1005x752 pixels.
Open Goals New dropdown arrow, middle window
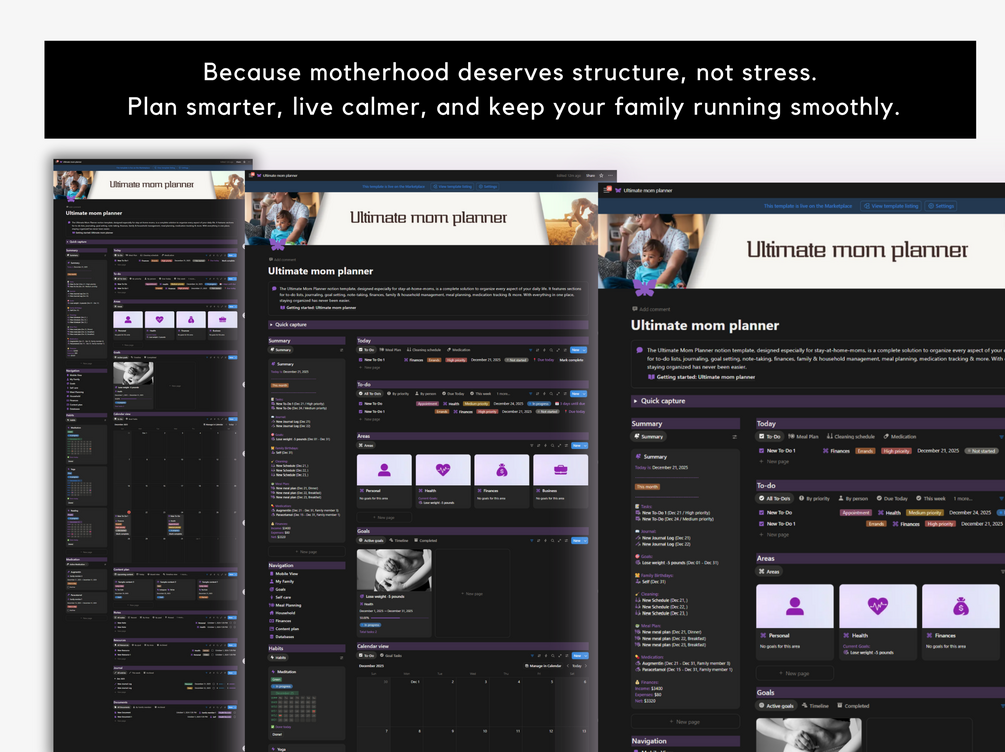pos(585,540)
